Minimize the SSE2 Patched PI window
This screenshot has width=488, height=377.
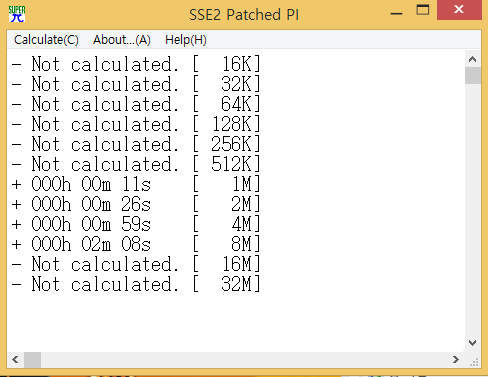click(396, 11)
